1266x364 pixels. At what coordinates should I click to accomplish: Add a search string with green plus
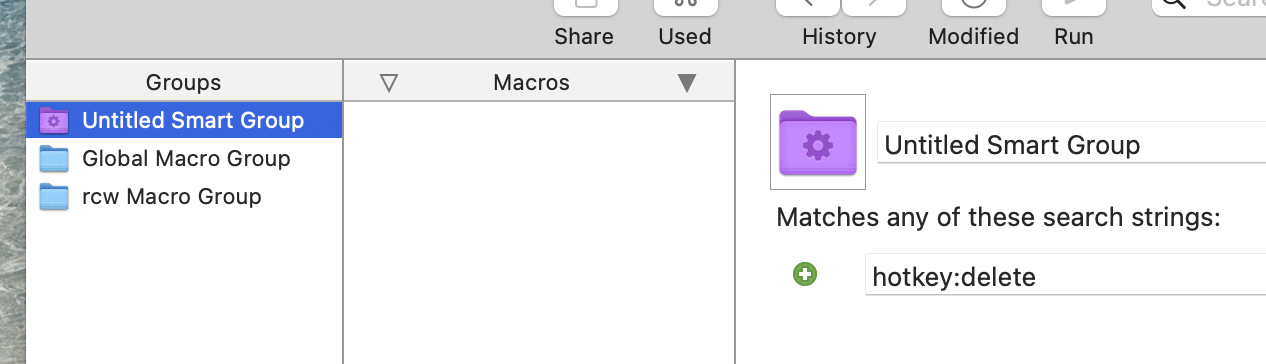[805, 274]
